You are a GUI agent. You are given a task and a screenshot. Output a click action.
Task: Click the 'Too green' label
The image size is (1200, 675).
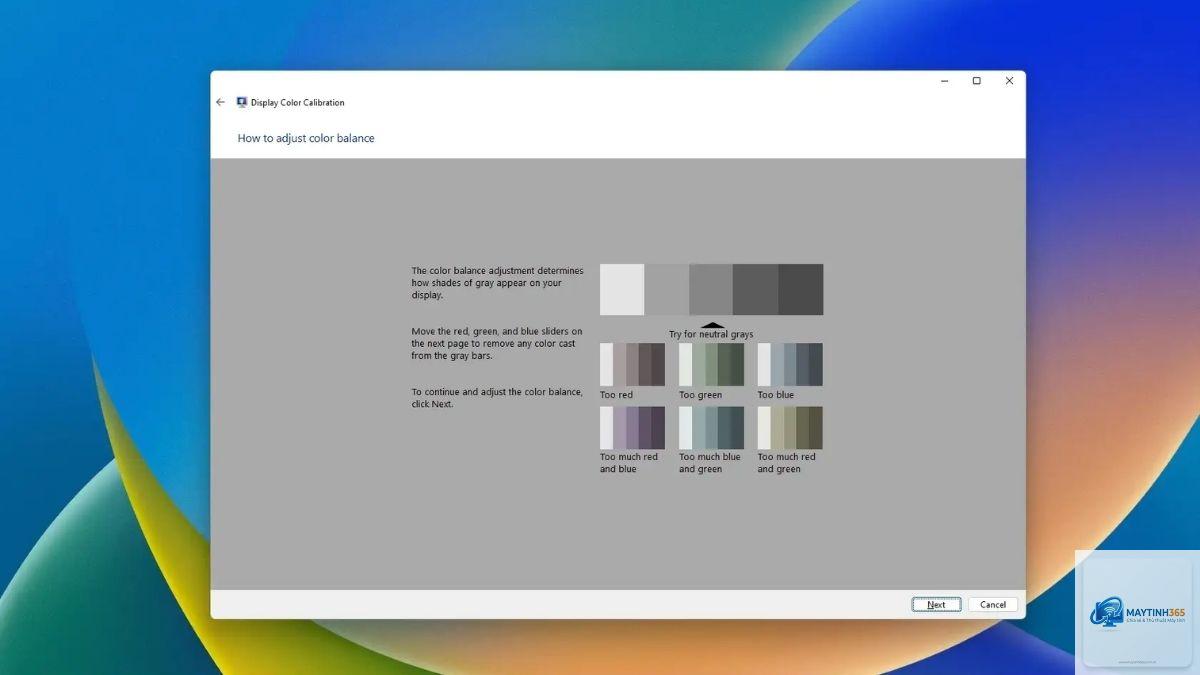700,395
